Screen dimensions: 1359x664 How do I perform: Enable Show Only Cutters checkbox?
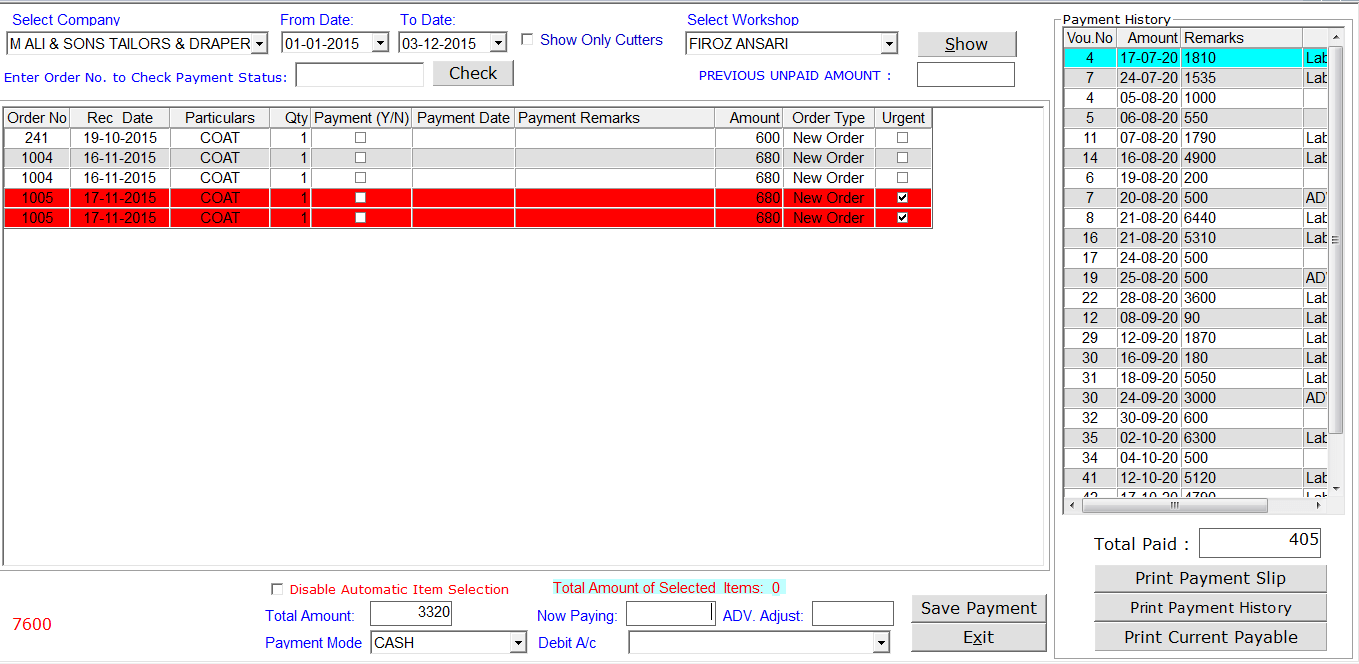tap(527, 40)
